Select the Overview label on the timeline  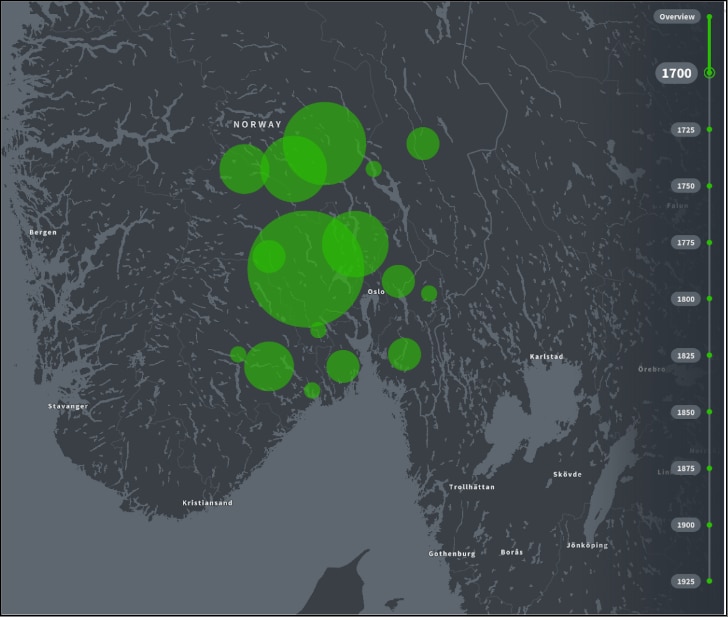click(676, 17)
